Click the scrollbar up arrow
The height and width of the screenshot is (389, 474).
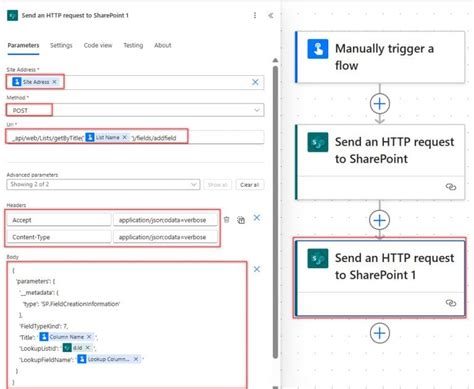click(275, 60)
